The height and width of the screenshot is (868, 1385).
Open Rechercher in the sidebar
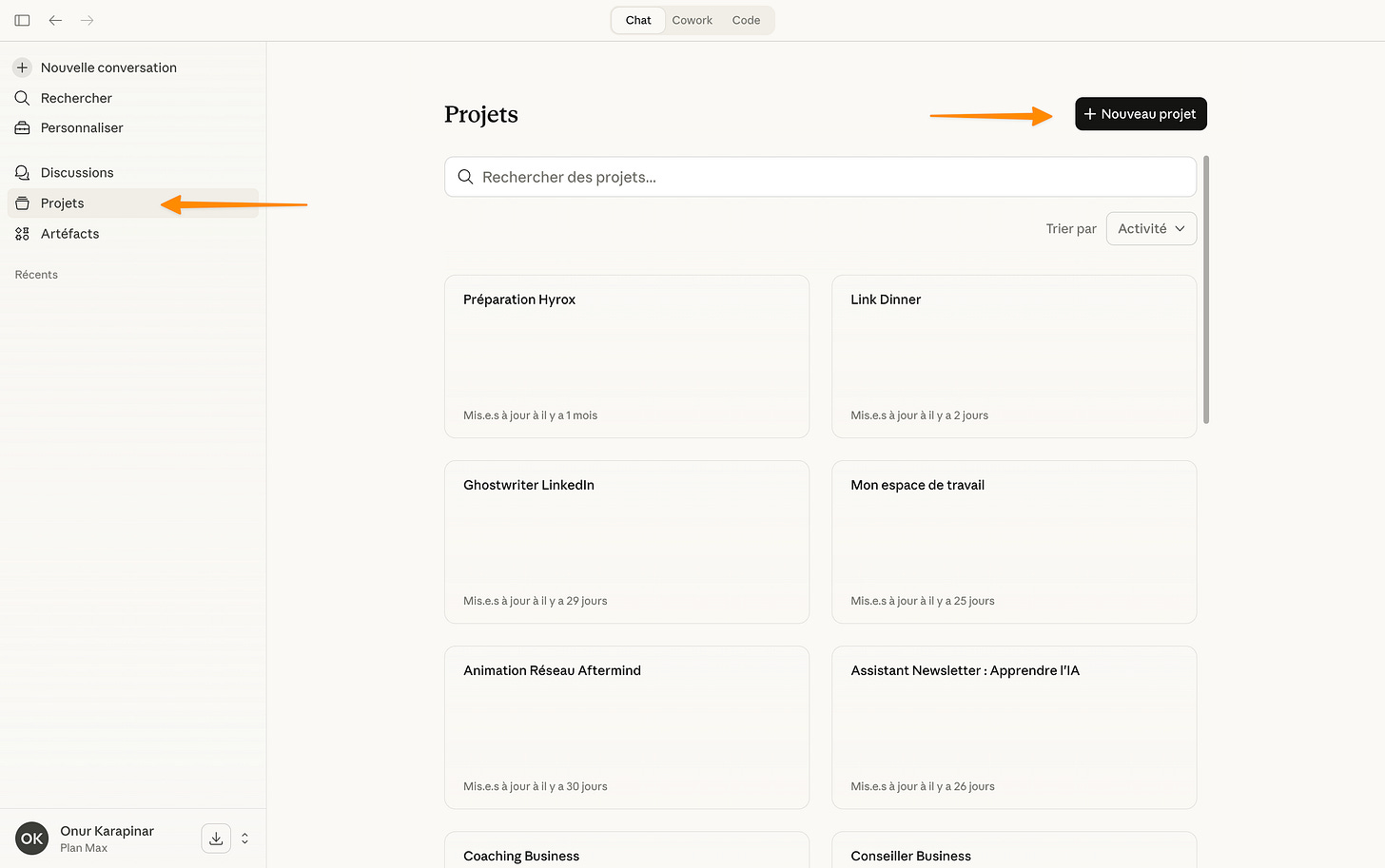coord(133,98)
